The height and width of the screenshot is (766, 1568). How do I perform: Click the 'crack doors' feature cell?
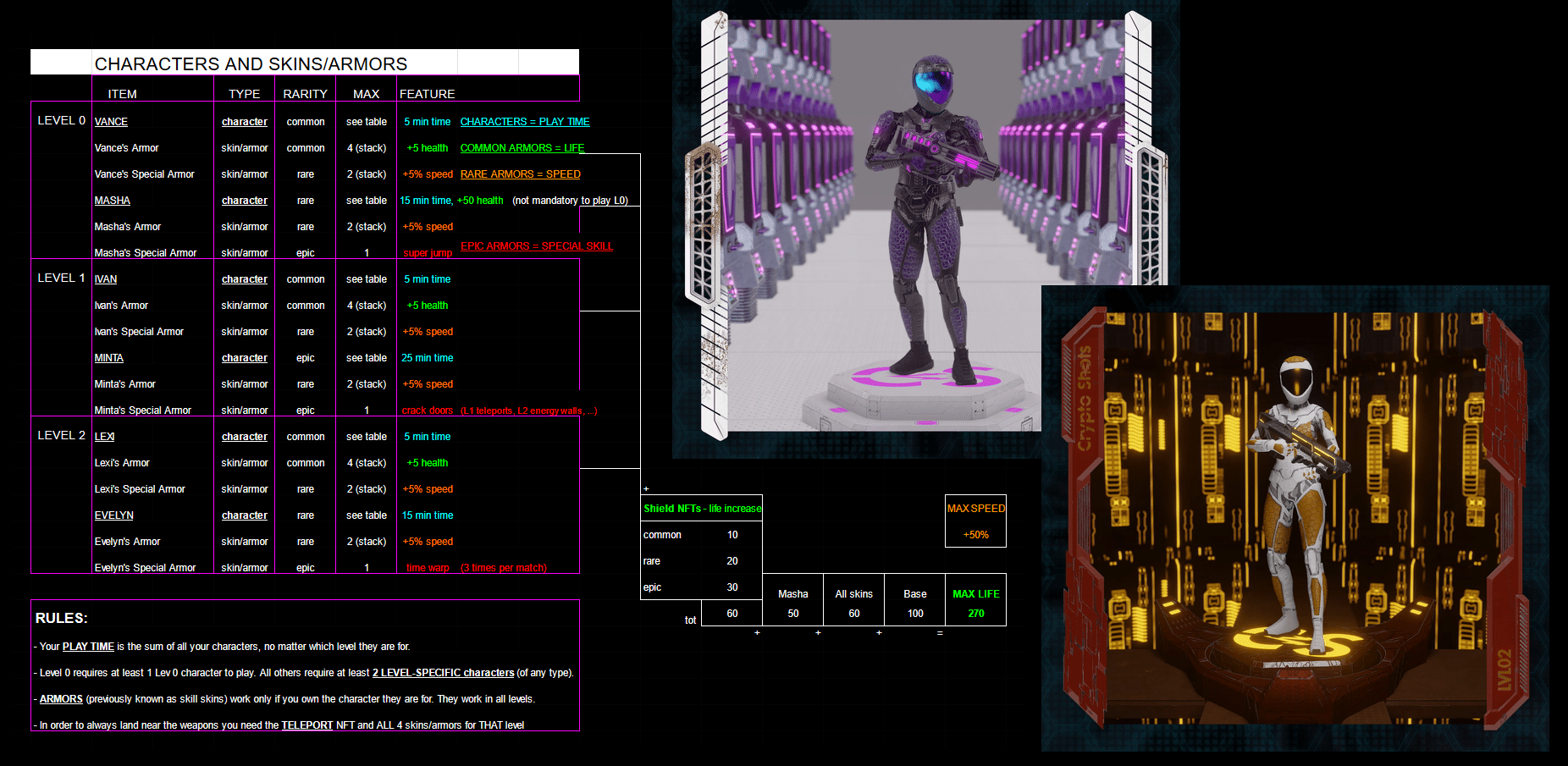(x=428, y=411)
